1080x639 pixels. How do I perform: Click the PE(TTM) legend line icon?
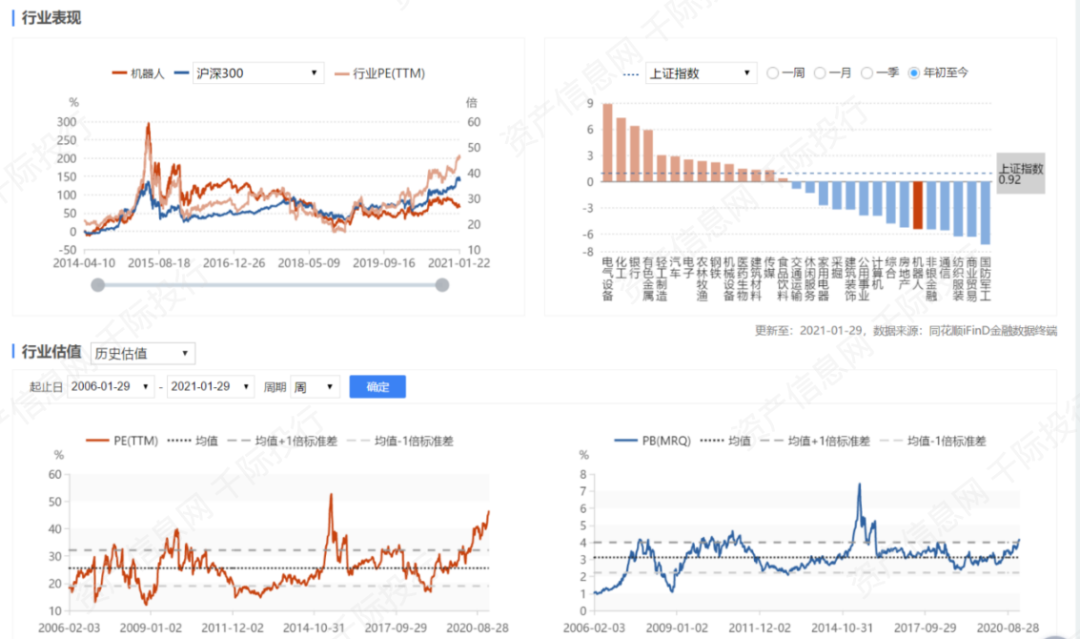97,440
